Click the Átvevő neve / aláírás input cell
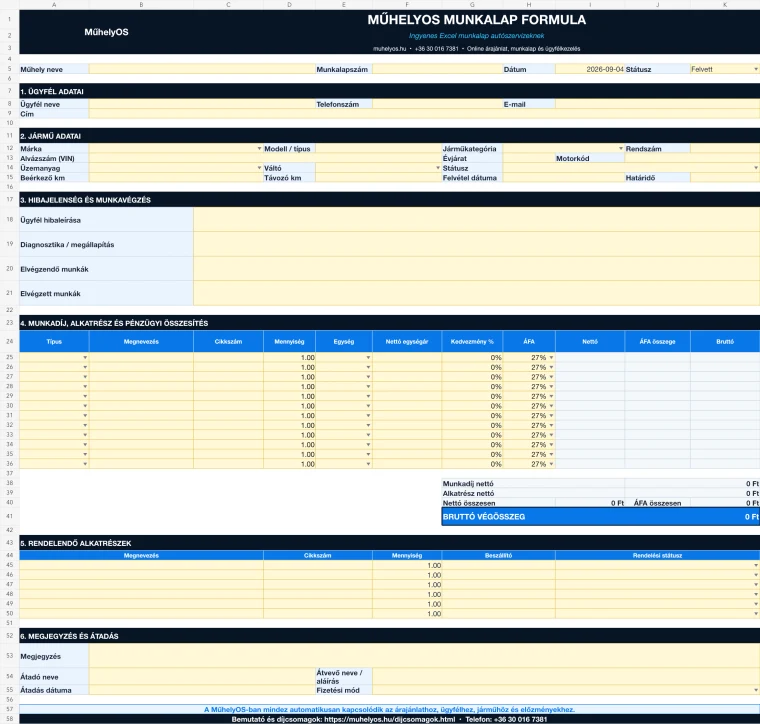This screenshot has width=760, height=724. 566,677
